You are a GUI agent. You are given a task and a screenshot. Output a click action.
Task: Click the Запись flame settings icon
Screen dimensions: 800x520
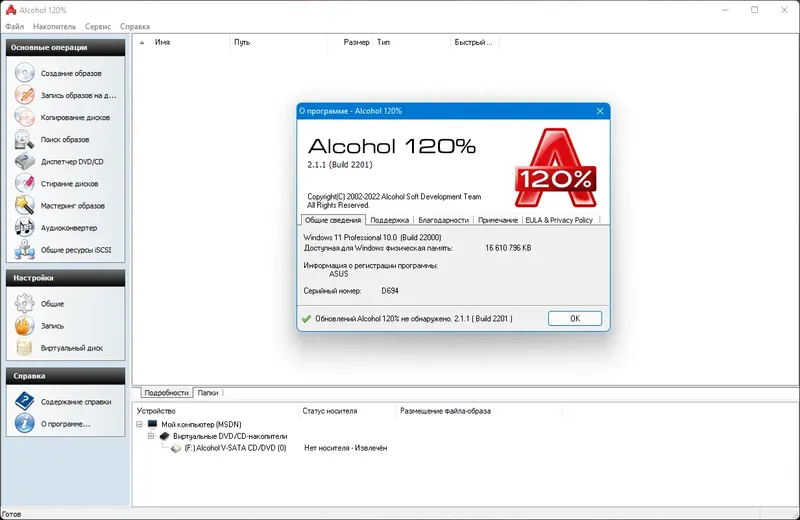pos(24,326)
